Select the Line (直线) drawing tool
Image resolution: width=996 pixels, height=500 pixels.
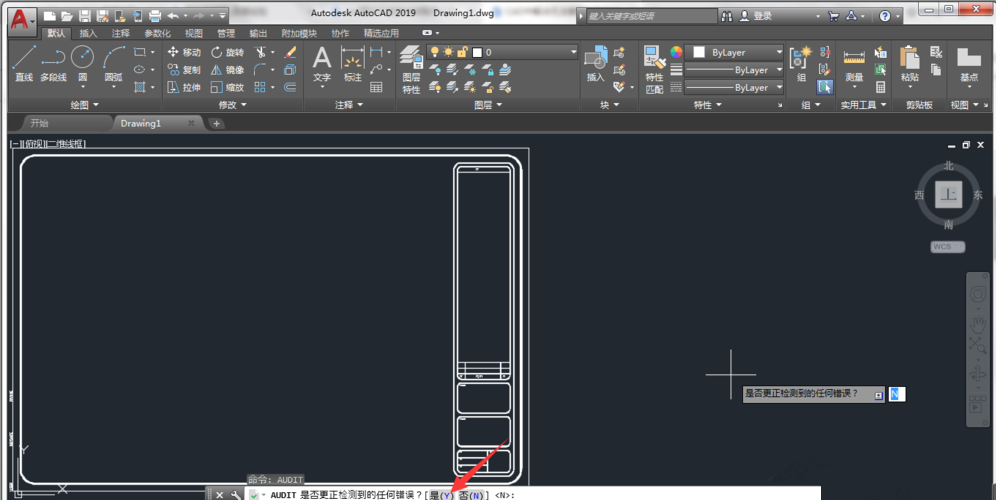pyautogui.click(x=24, y=64)
